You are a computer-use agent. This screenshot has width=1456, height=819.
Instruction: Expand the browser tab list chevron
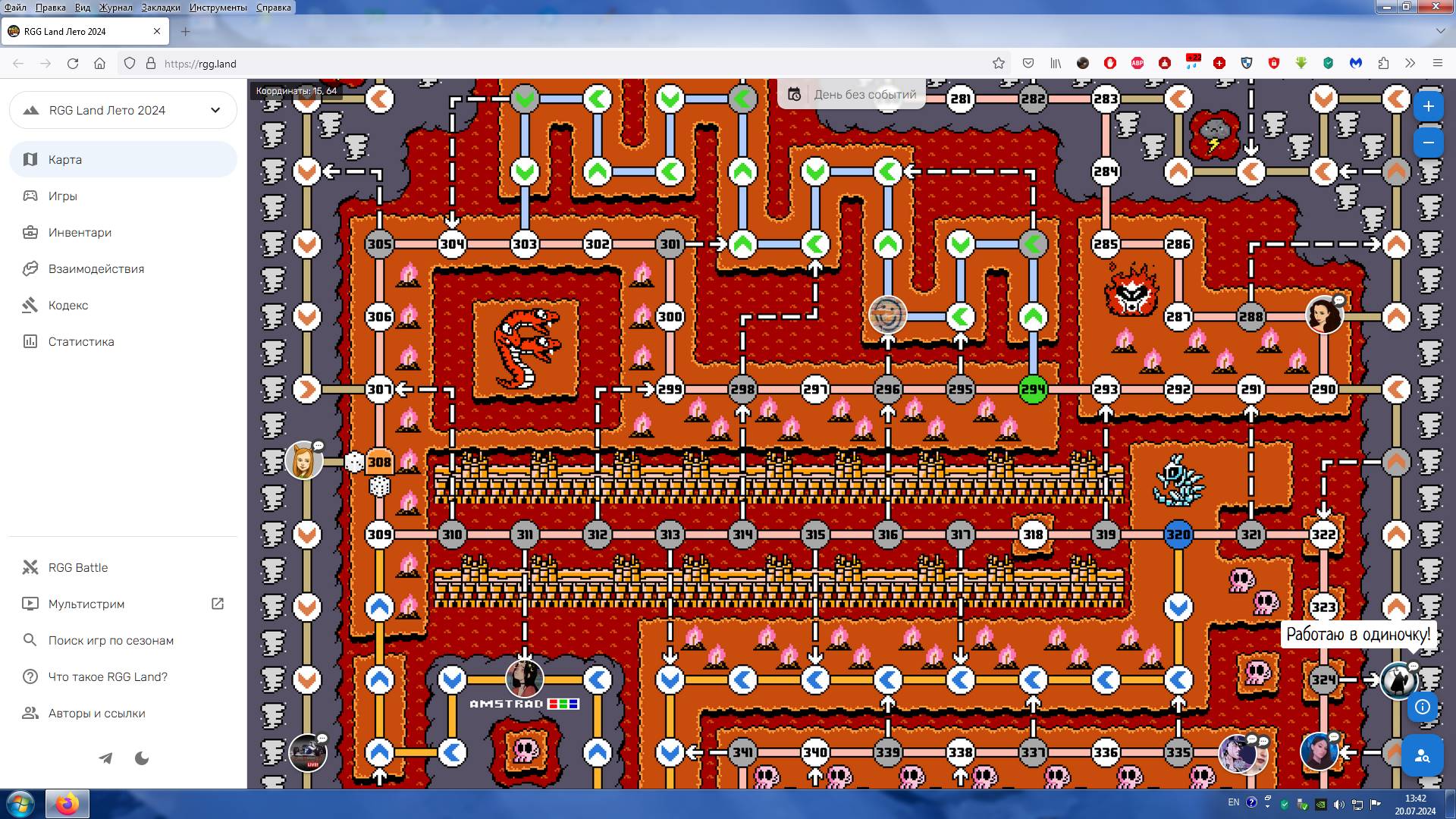1440,31
